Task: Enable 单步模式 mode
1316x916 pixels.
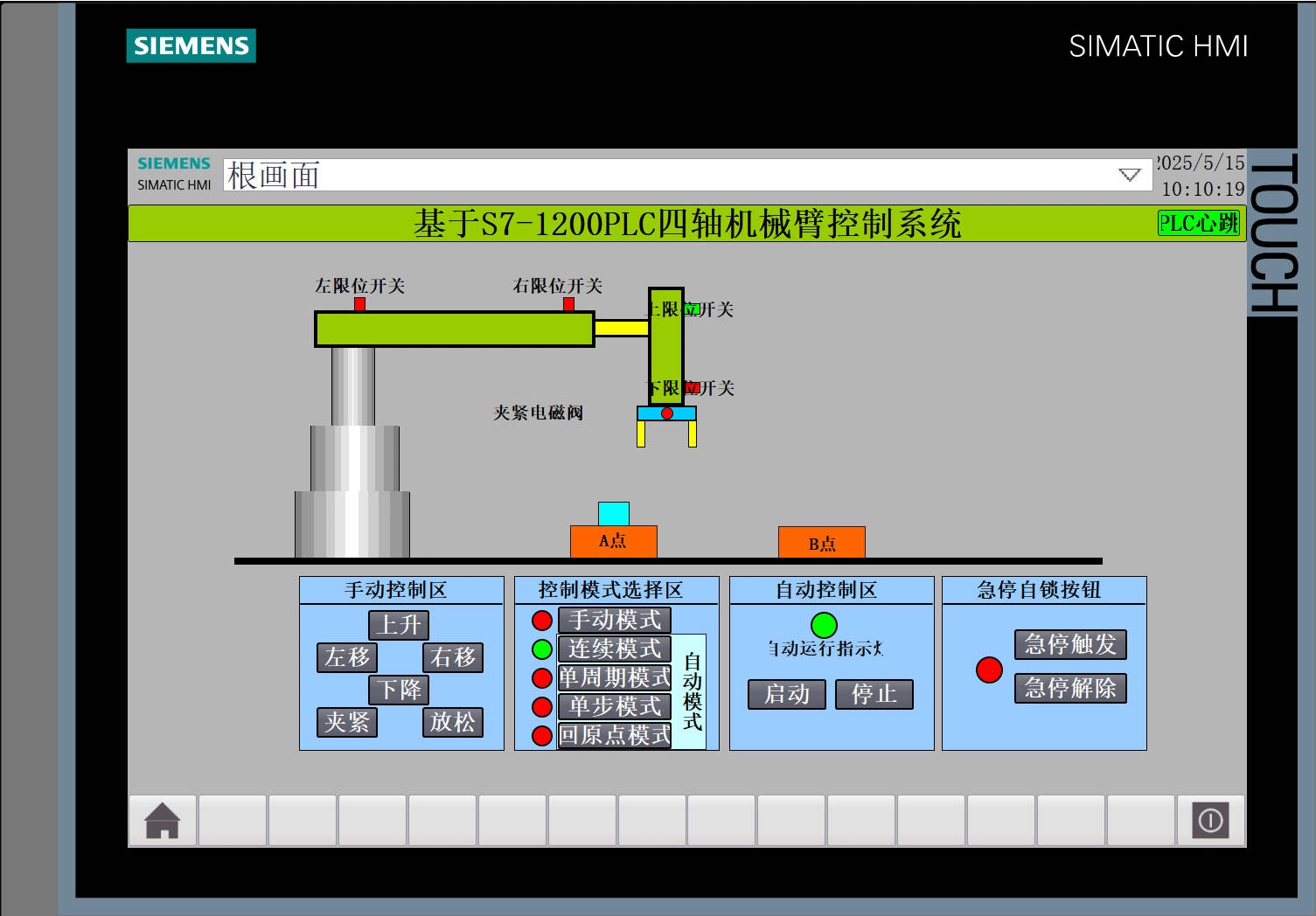Action: (x=615, y=706)
